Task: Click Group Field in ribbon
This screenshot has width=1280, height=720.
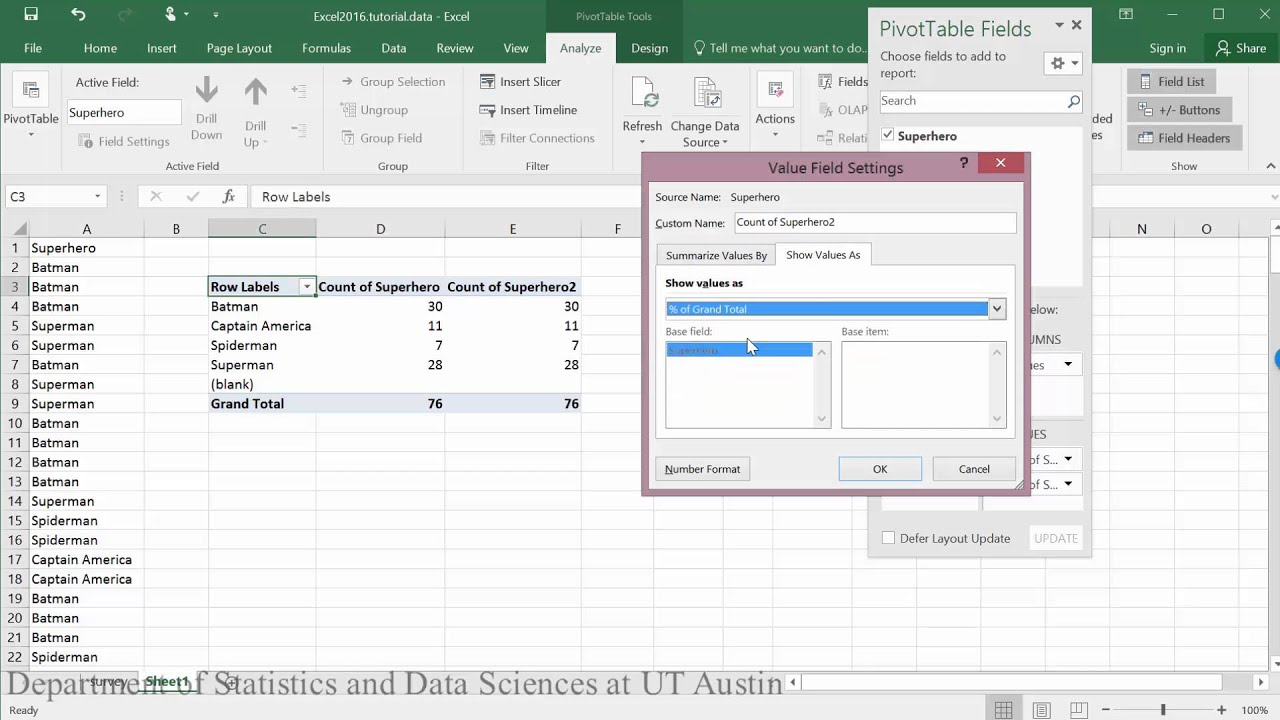Action: tap(381, 138)
